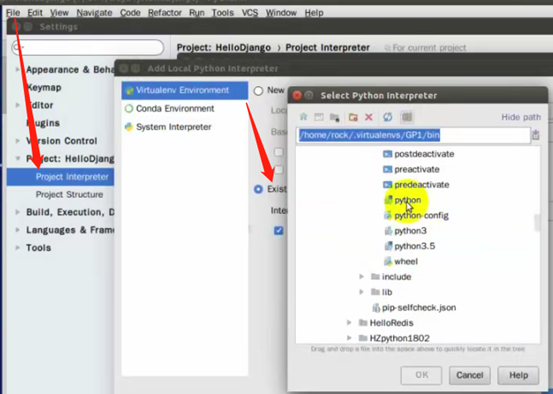This screenshot has width=553, height=394.
Task: Open the Navigate menu
Action: 94,13
